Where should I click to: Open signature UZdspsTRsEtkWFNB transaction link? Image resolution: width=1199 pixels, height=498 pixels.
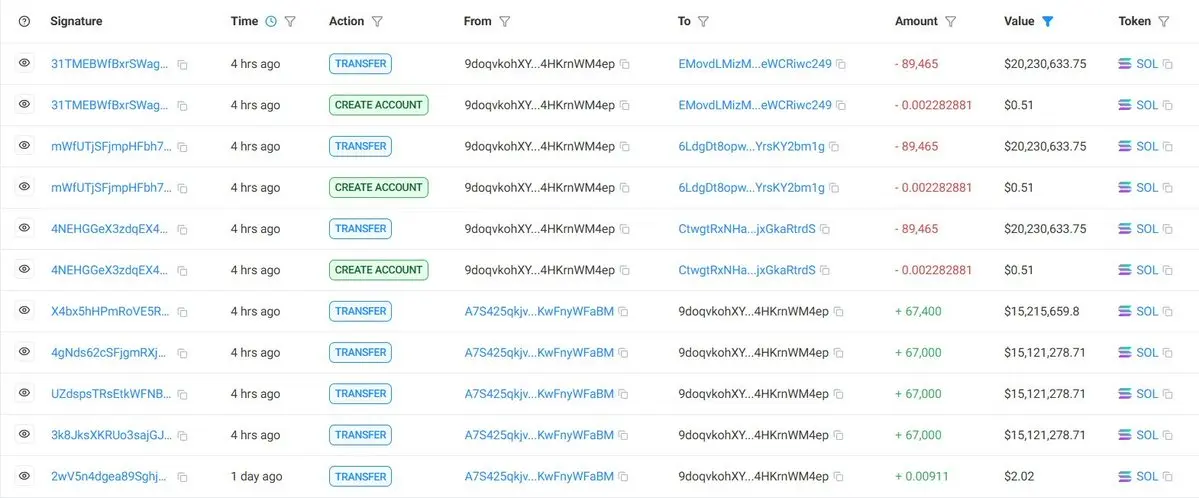[112, 394]
